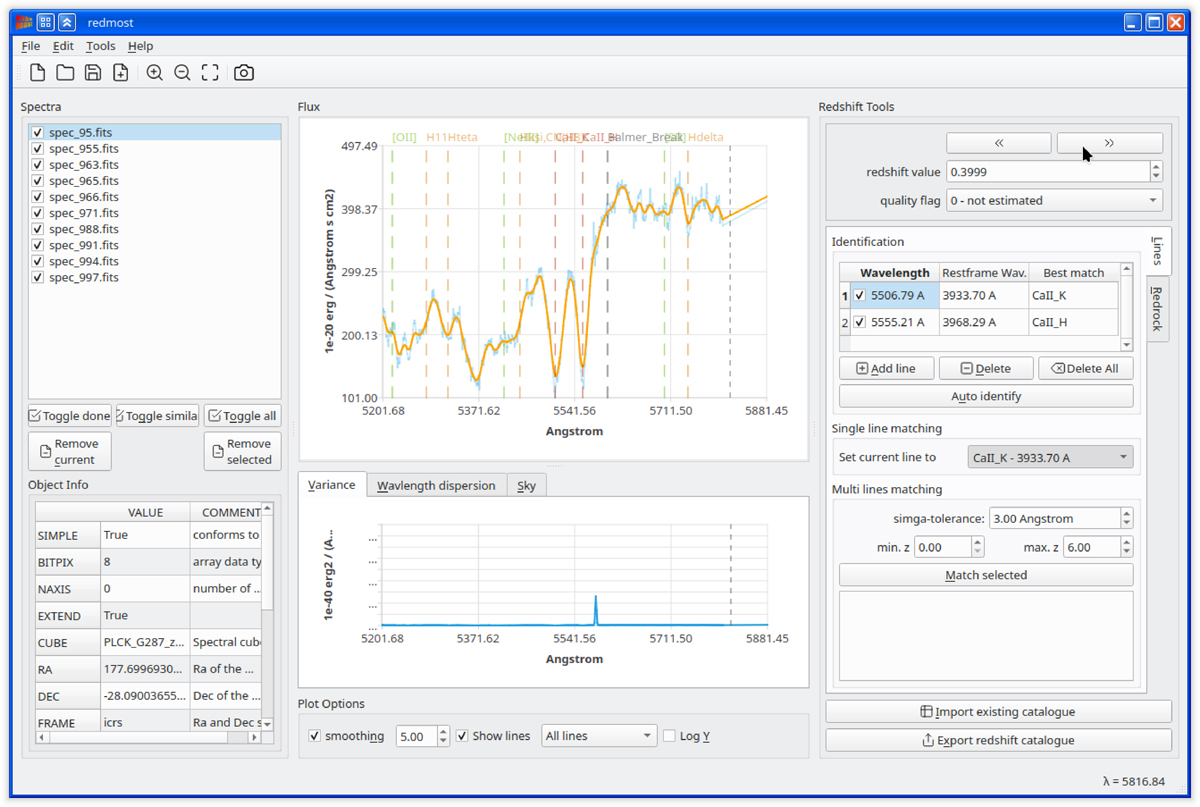Take a screenshot with the camera icon
The width and height of the screenshot is (1200, 807).
coord(244,73)
